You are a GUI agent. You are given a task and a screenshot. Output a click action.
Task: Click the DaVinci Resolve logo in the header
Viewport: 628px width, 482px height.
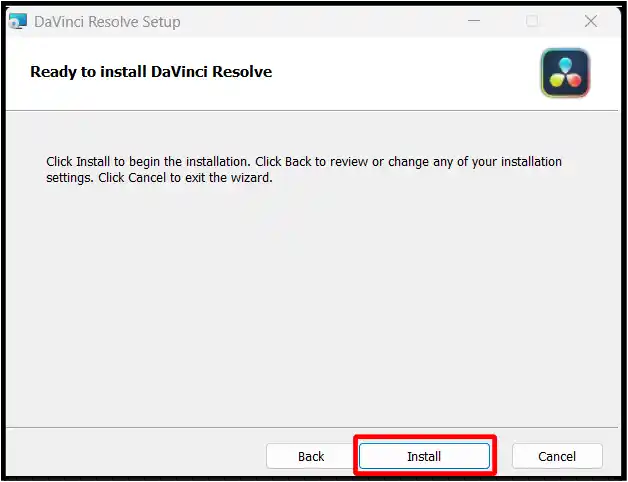[x=565, y=72]
